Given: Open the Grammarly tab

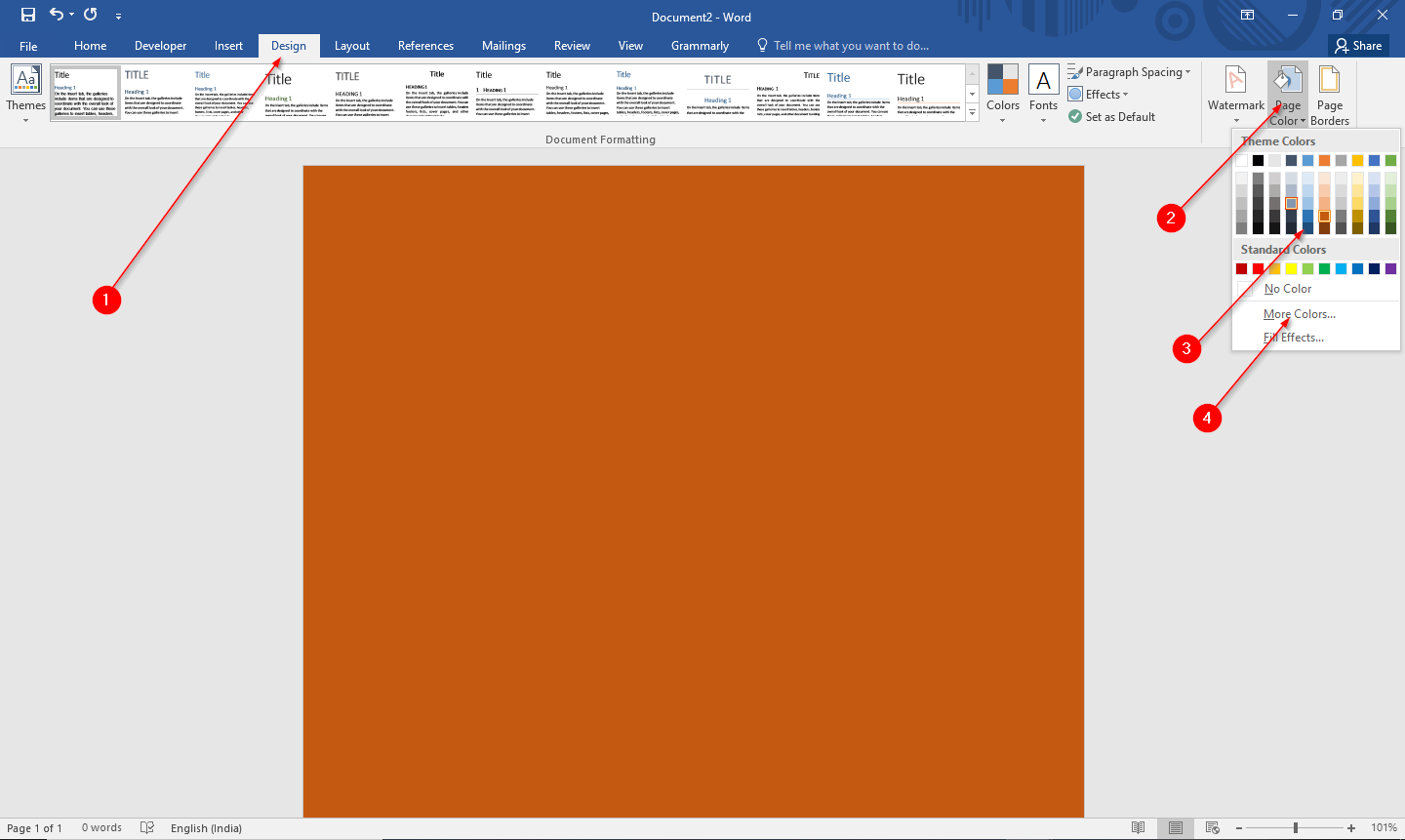Looking at the screenshot, I should pyautogui.click(x=701, y=46).
